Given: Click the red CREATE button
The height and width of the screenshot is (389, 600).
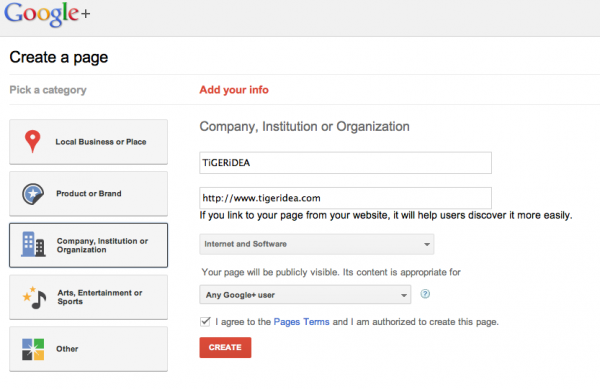Looking at the screenshot, I should (225, 347).
